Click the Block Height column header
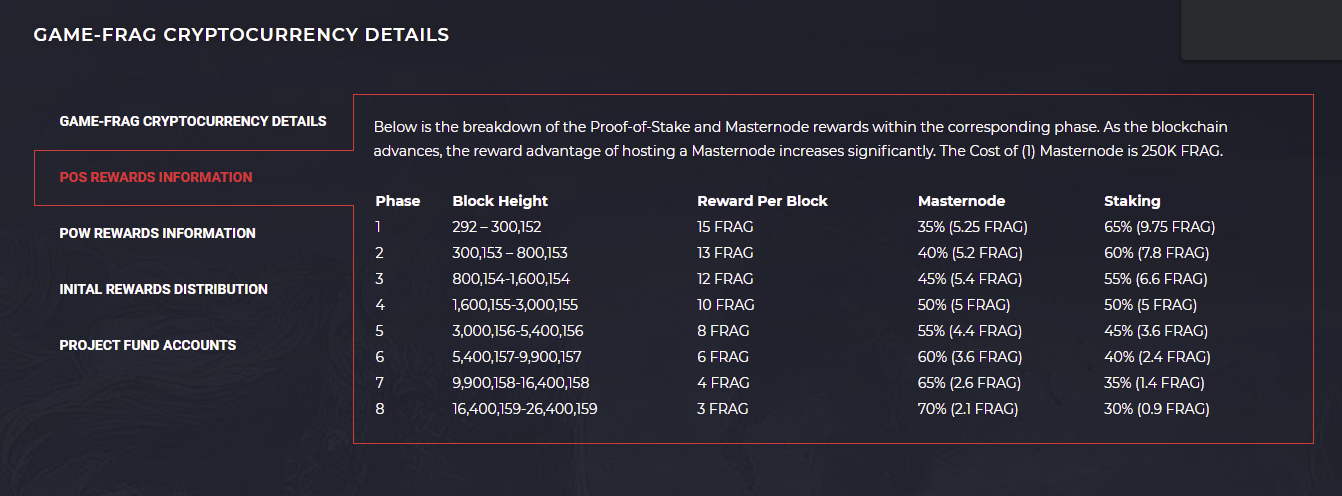This screenshot has width=1342, height=496. (x=500, y=201)
